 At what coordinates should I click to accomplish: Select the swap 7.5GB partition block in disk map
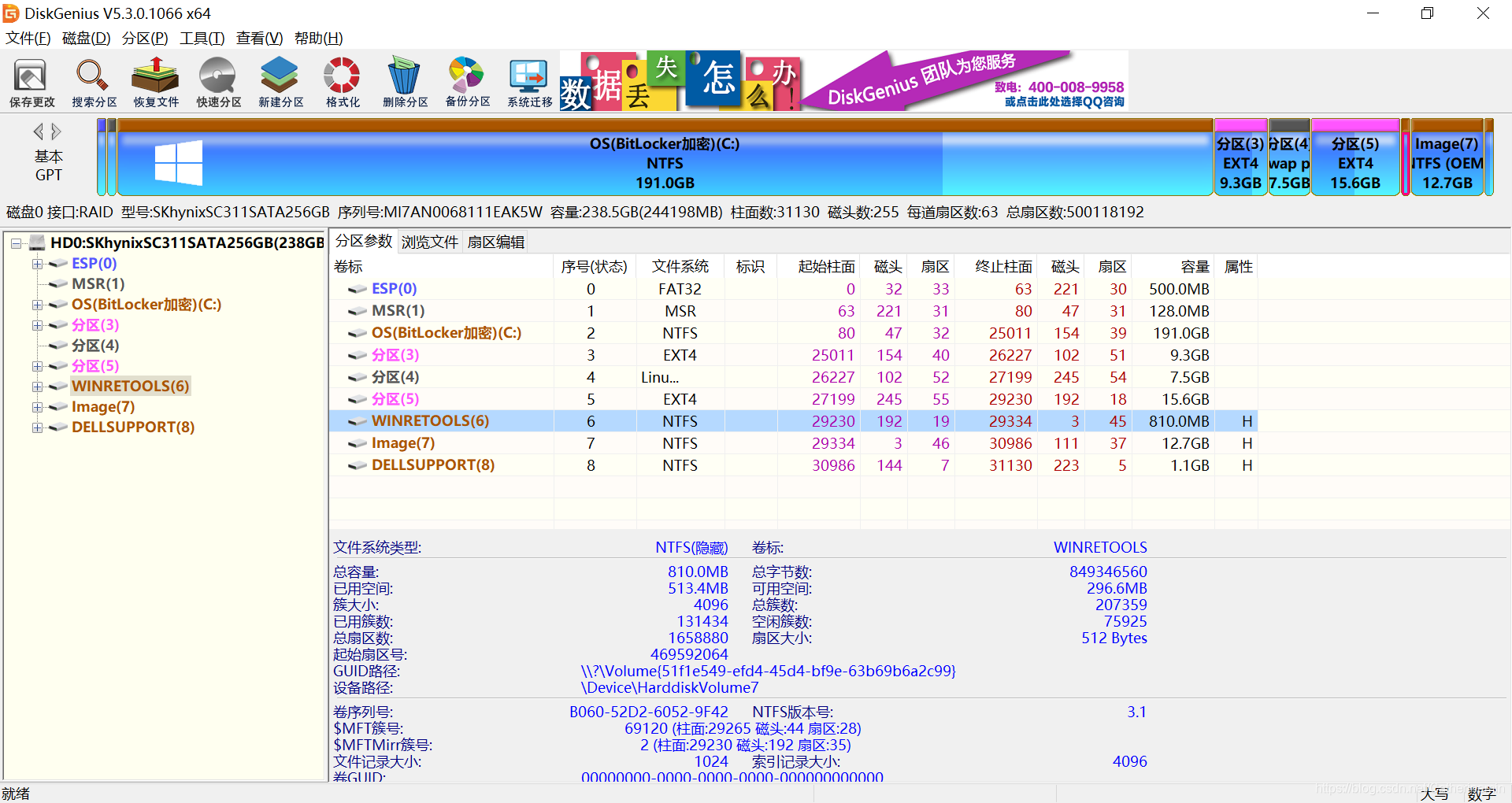[x=1289, y=157]
